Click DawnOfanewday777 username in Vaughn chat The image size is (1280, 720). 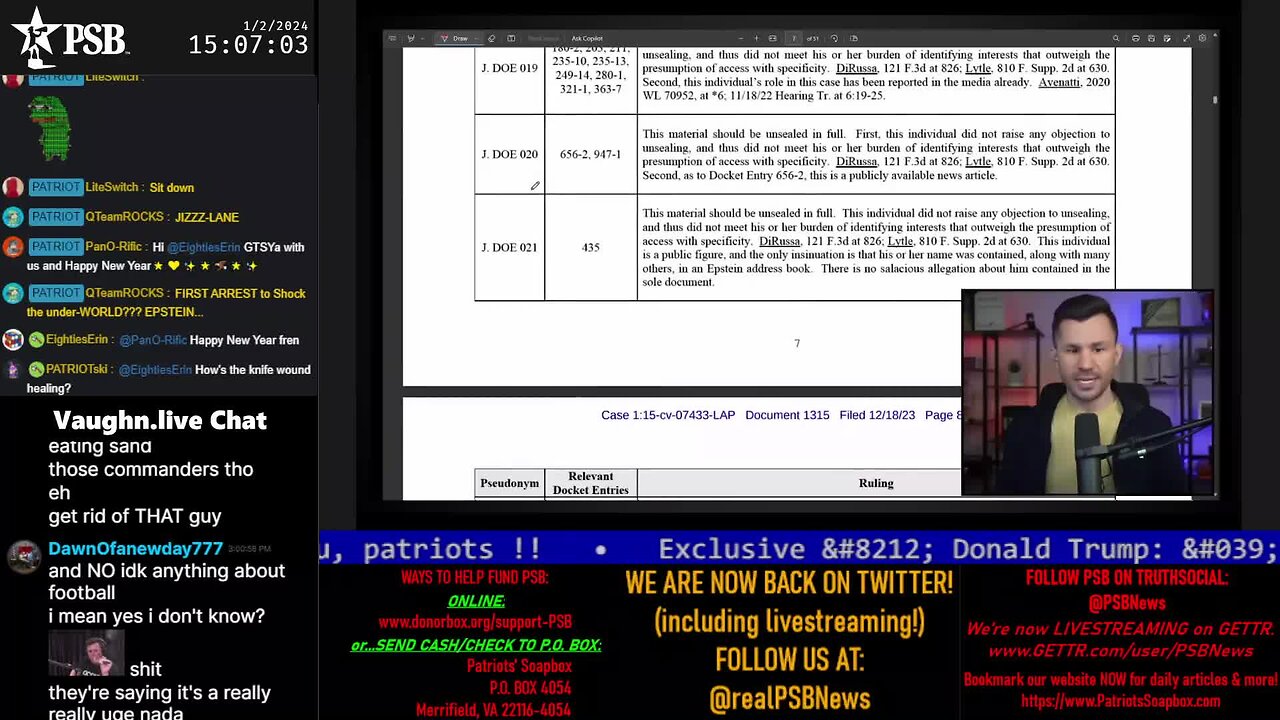pyautogui.click(x=135, y=549)
